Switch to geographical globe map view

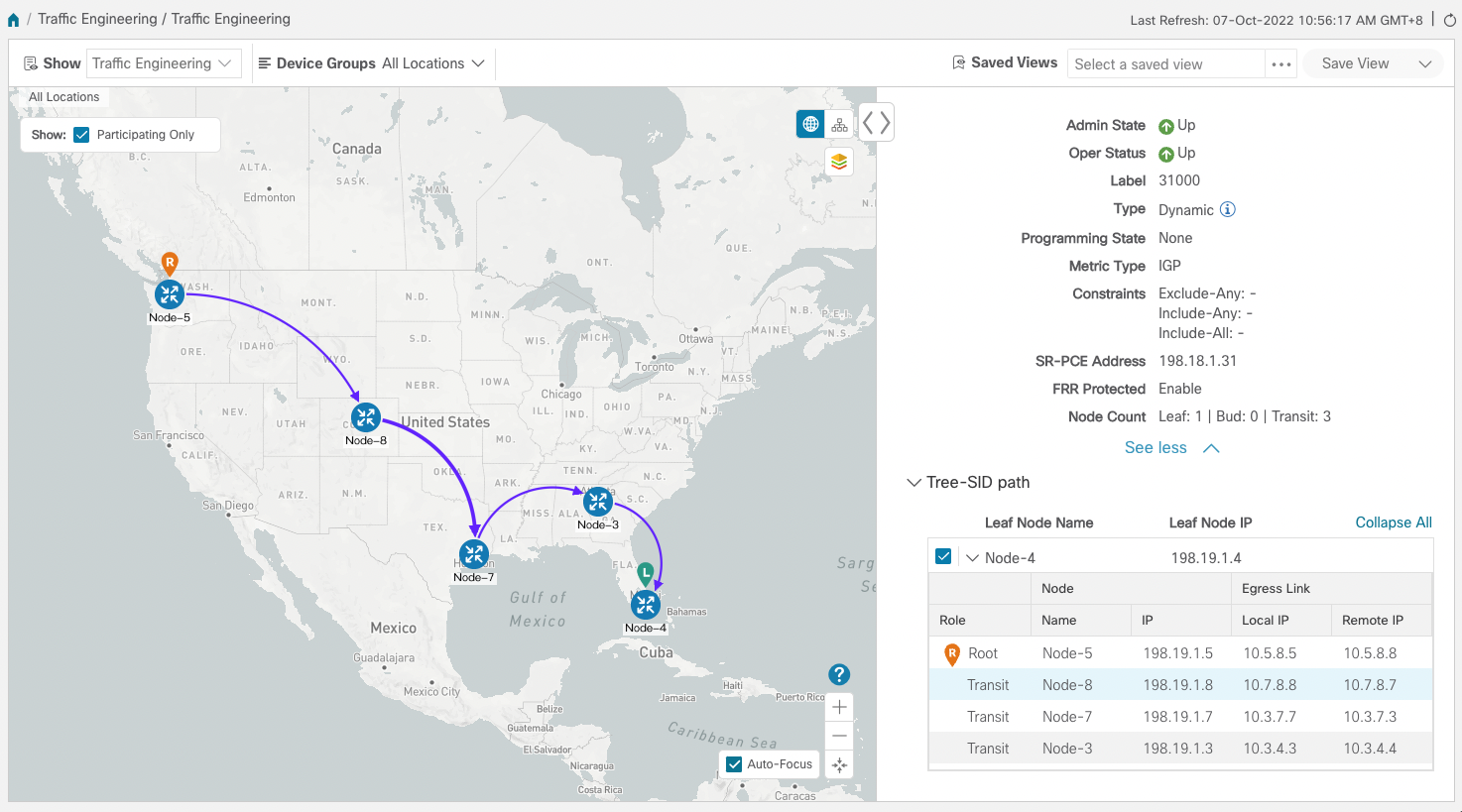810,124
